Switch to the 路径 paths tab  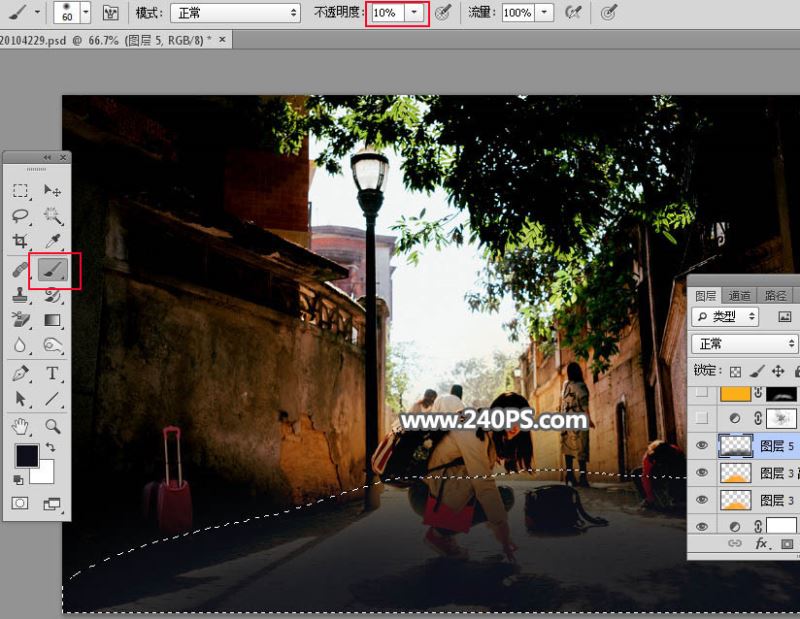(x=775, y=295)
